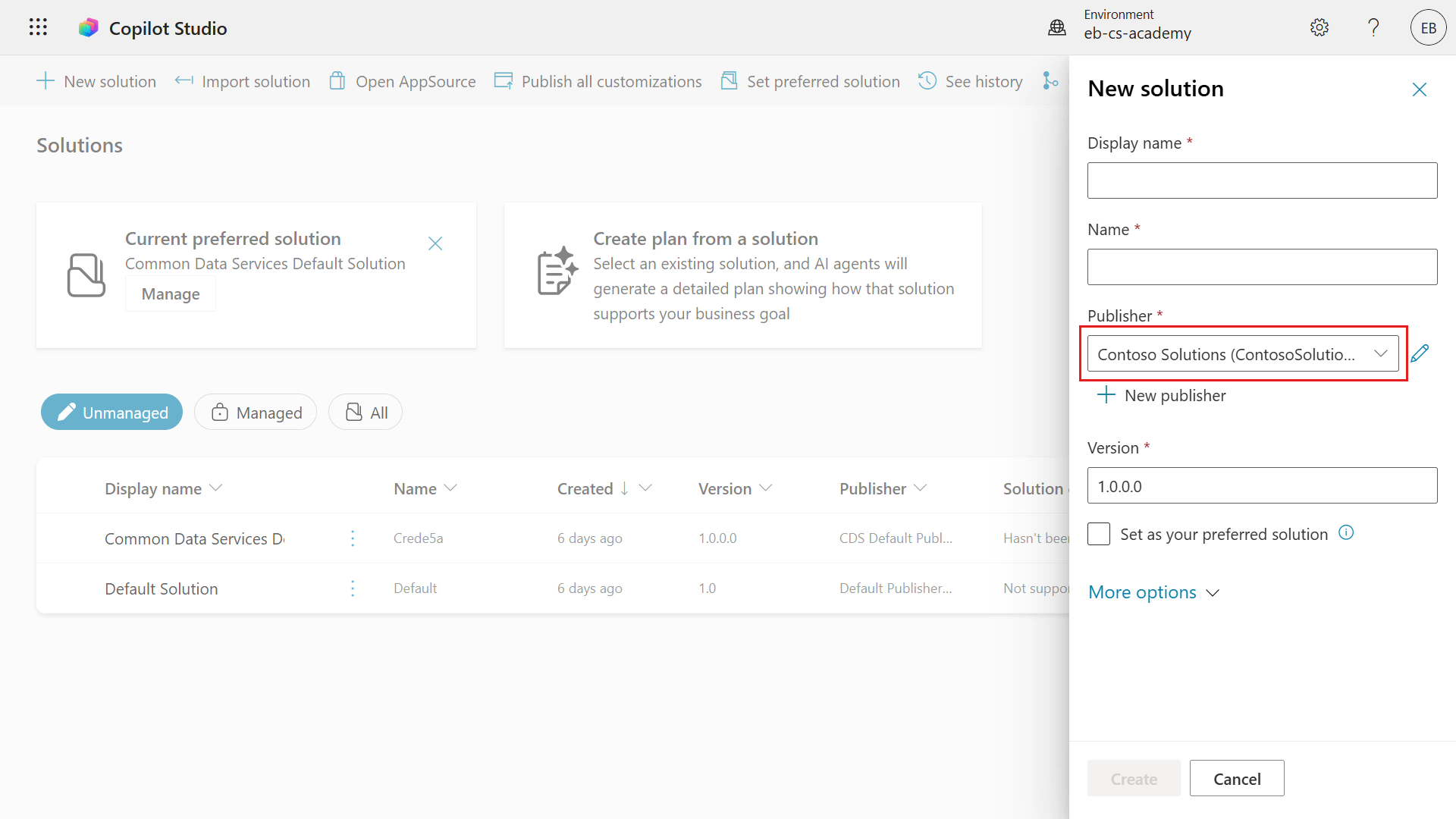Click Set preferred solution in toolbar
Screen dimensions: 1456x819
tap(810, 81)
